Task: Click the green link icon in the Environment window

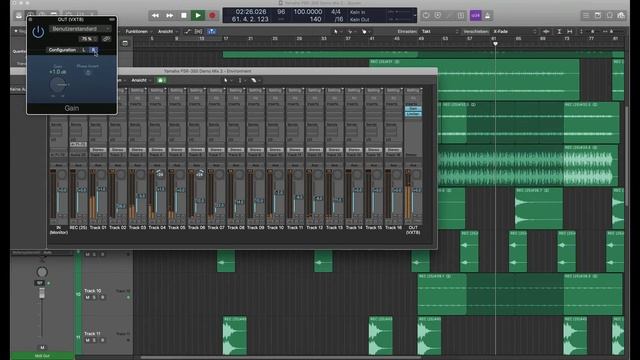Action: point(161,80)
